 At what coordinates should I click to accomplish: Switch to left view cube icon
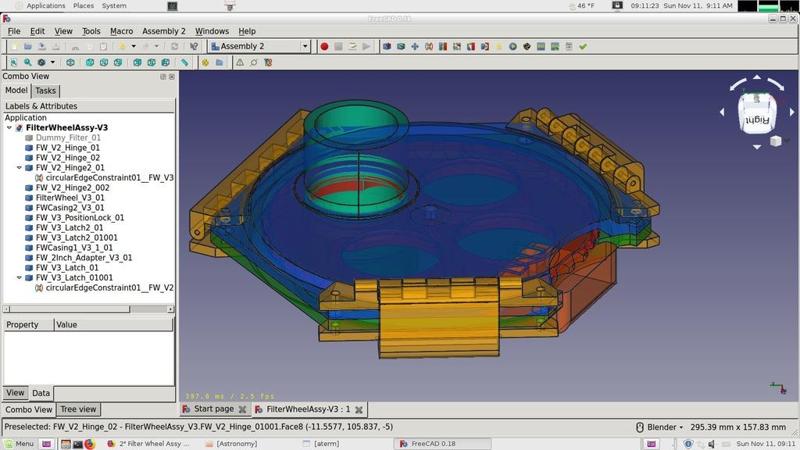coord(165,62)
